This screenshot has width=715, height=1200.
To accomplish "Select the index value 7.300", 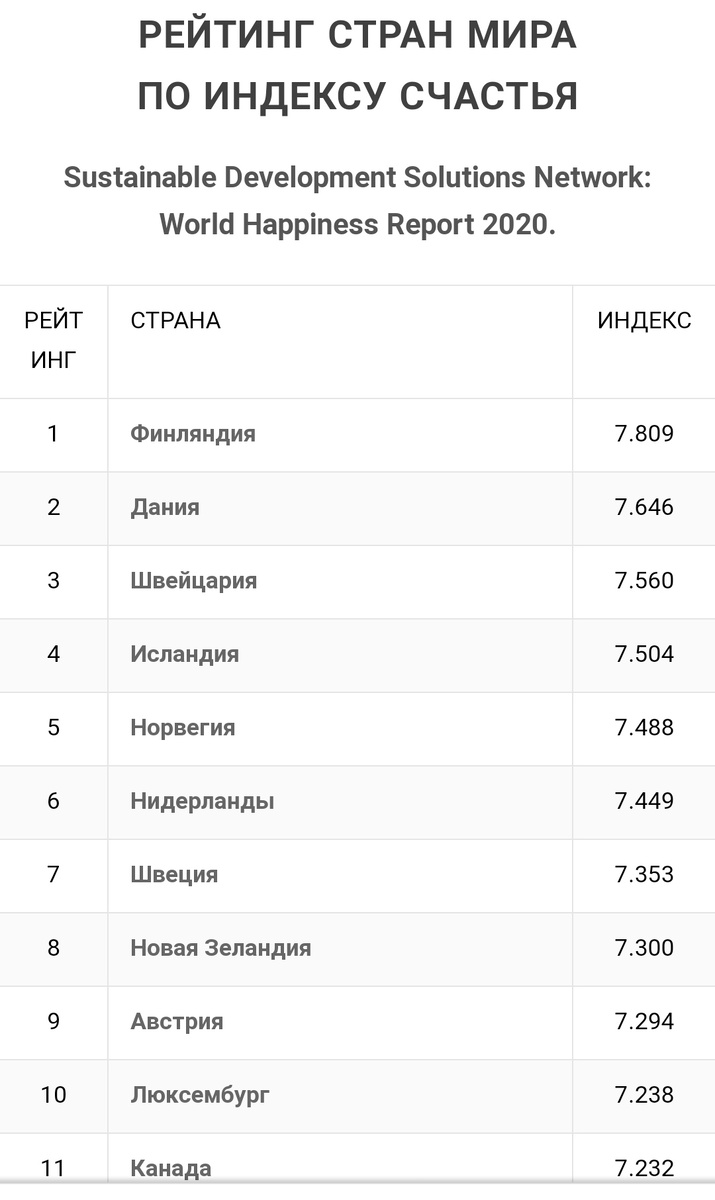I will (644, 948).
